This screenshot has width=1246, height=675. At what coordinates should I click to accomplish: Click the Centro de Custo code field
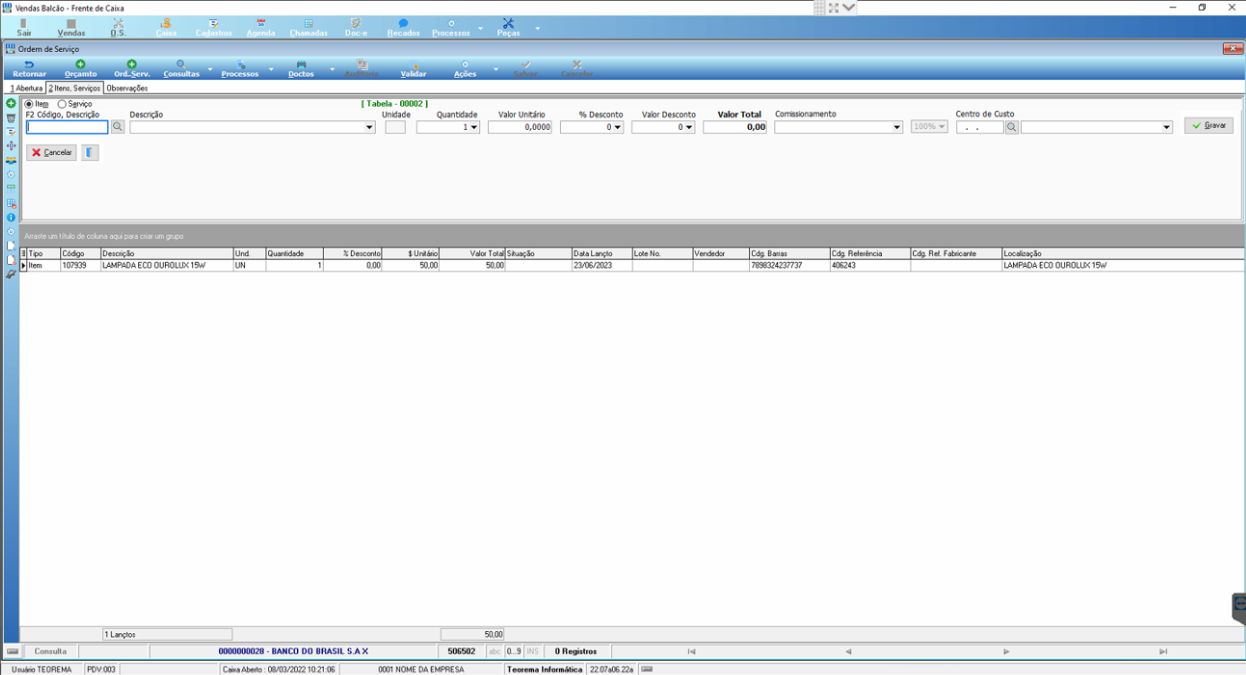(979, 127)
